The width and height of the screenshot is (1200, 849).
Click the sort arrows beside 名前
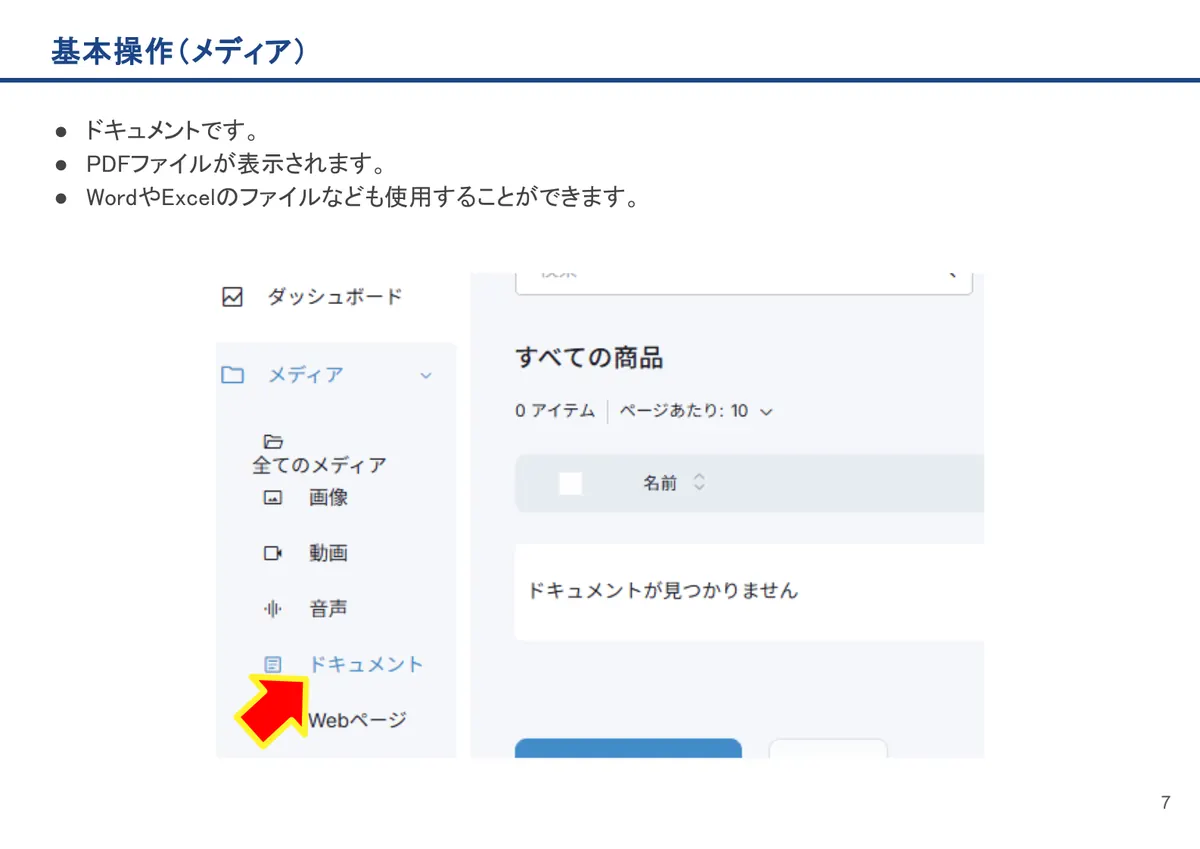[x=699, y=483]
